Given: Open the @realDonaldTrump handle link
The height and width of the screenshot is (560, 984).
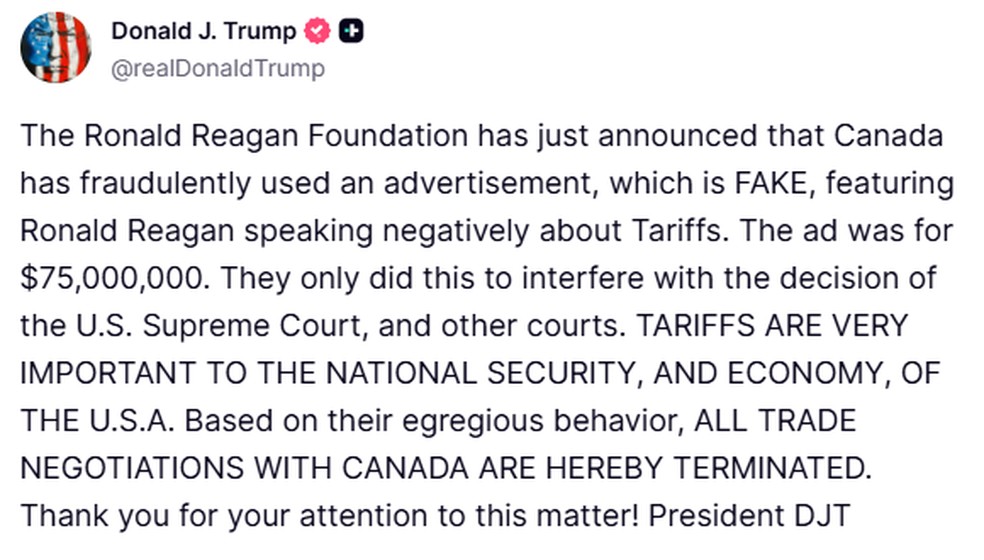Looking at the screenshot, I should click(x=217, y=69).
